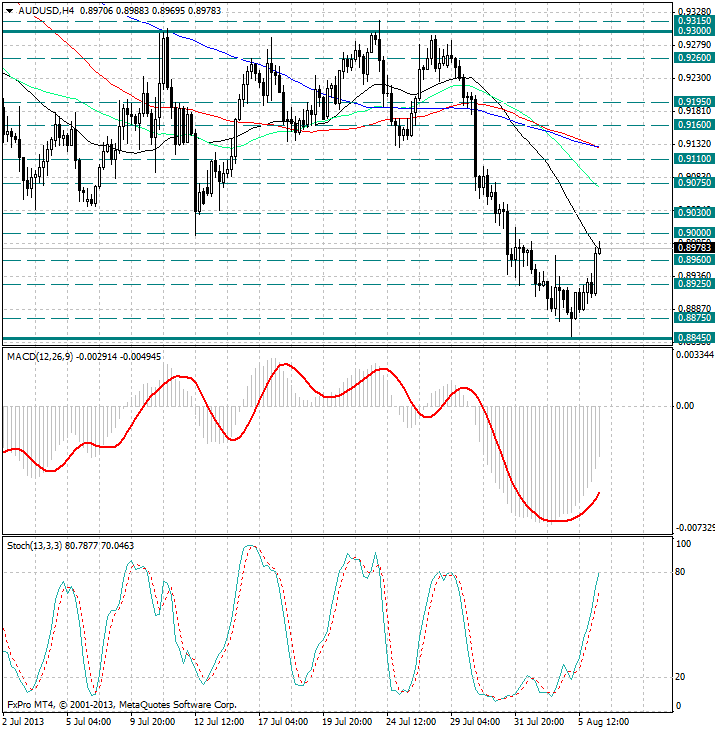Click the MACD scale value 0.003344
This screenshot has height=730, width=715.
click(x=695, y=355)
